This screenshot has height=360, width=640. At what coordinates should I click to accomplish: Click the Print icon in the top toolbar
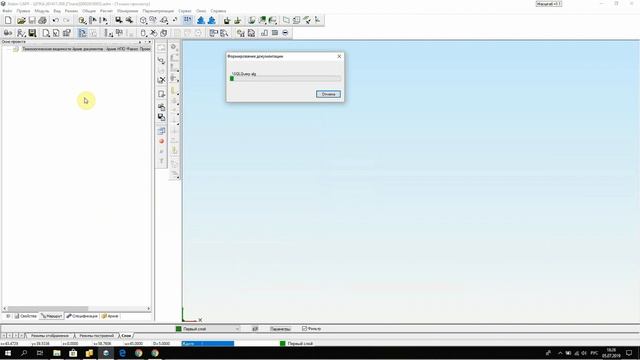(x=42, y=20)
